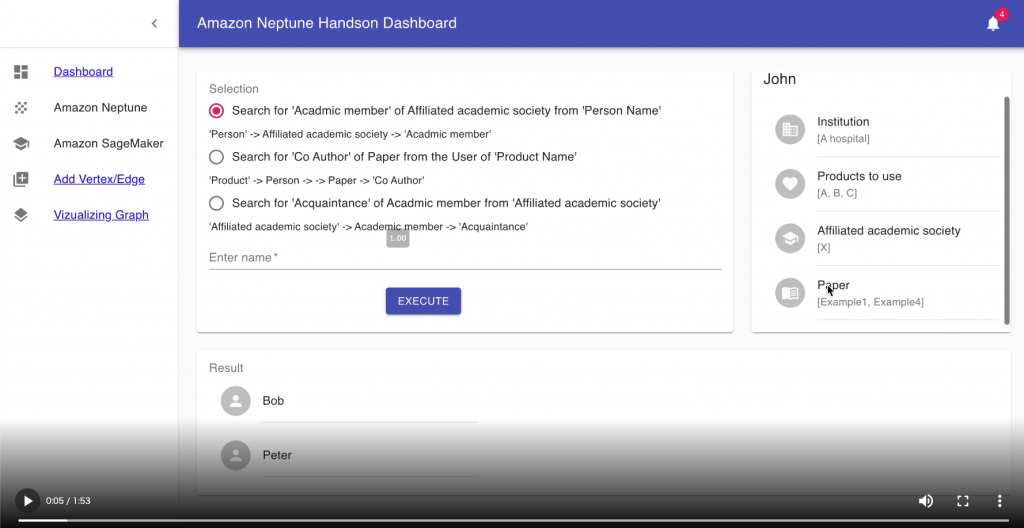1024x528 pixels.
Task: Open the Amazon Neptune menu item
Action: click(x=101, y=108)
